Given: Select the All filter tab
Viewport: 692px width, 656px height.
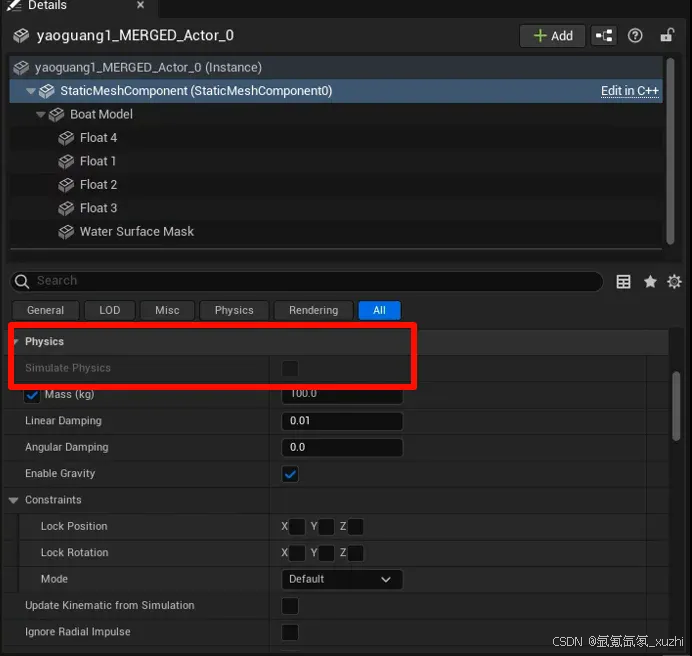Looking at the screenshot, I should click(380, 310).
